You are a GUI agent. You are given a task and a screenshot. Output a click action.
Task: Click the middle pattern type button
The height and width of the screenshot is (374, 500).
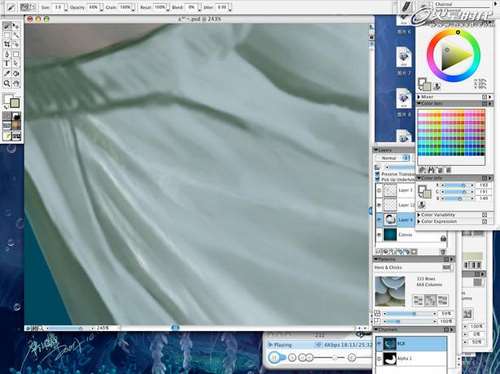(x=430, y=300)
